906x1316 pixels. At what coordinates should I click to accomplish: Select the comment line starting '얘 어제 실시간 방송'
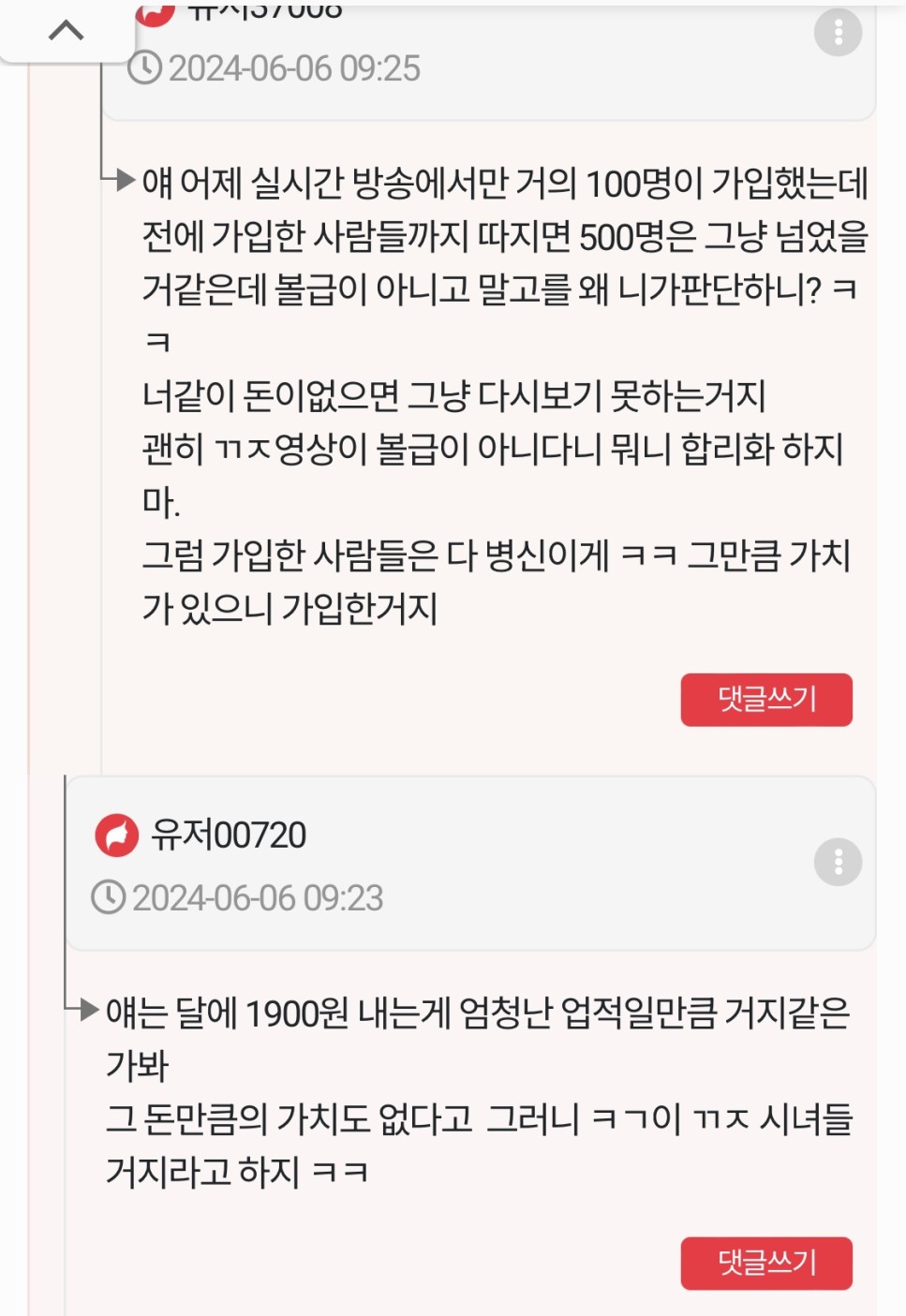(x=505, y=184)
